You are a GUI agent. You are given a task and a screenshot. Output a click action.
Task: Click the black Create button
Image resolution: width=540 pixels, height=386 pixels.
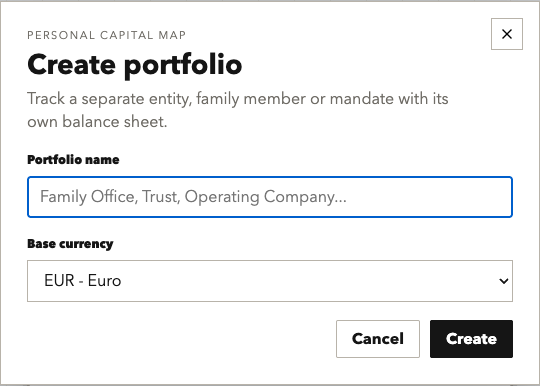point(471,339)
